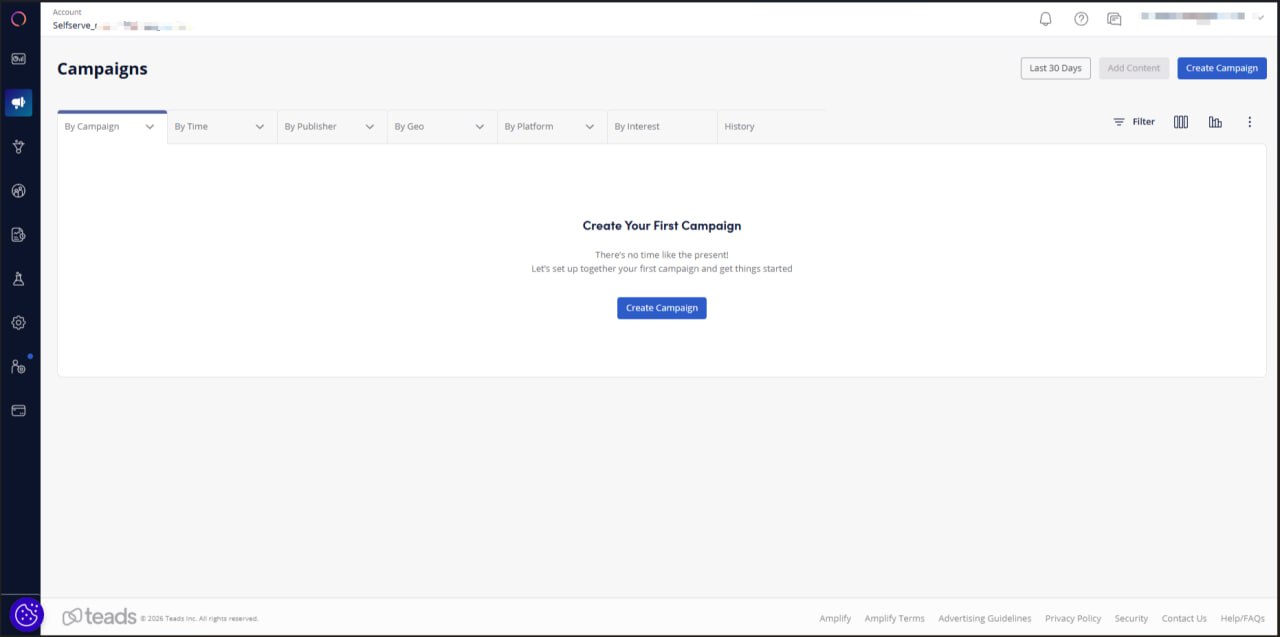Open the three-dot overflow menu
The image size is (1280, 637).
[x=1249, y=121]
